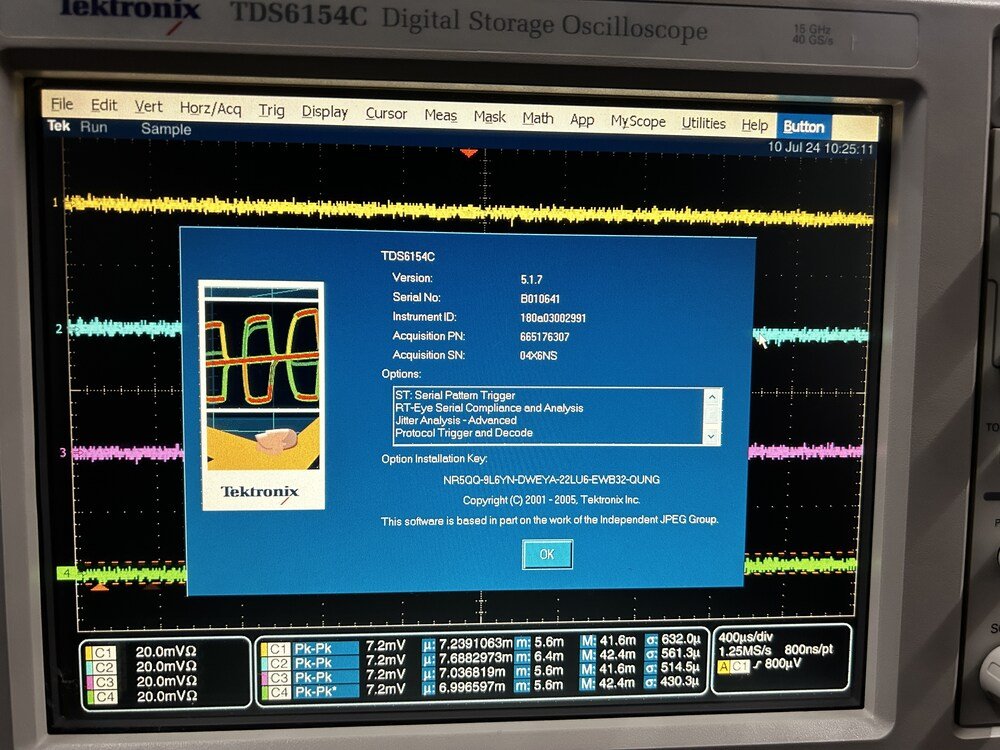Select the C1 channel scale readout

coord(166,652)
